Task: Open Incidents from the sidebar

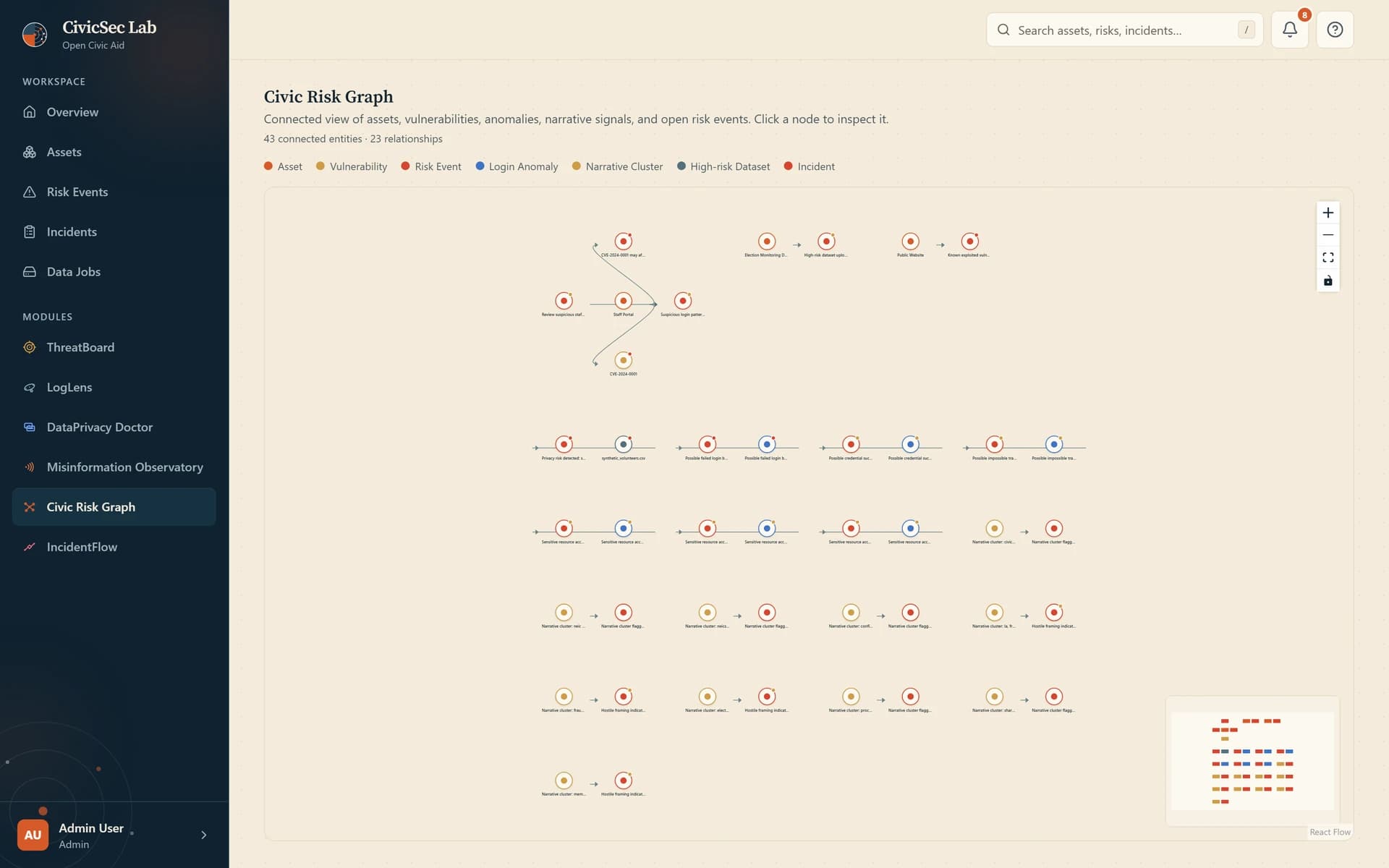Action: (x=114, y=231)
